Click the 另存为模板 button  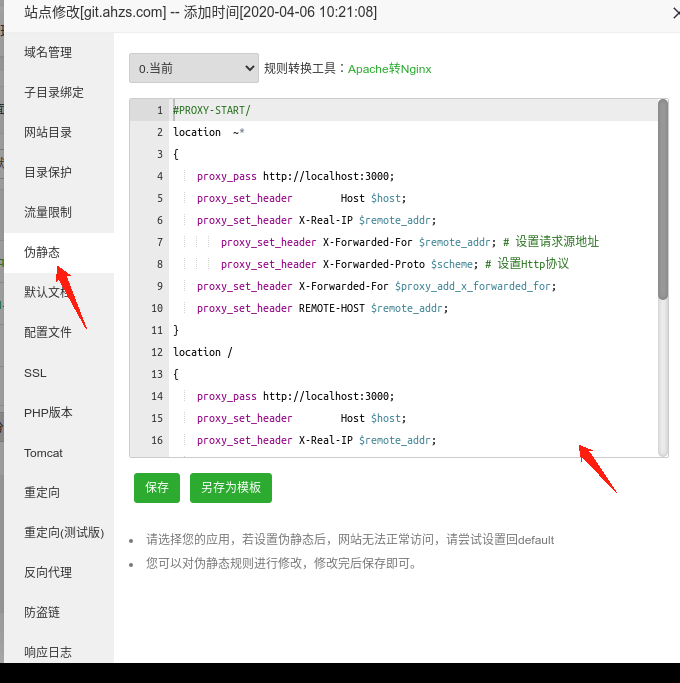point(231,488)
